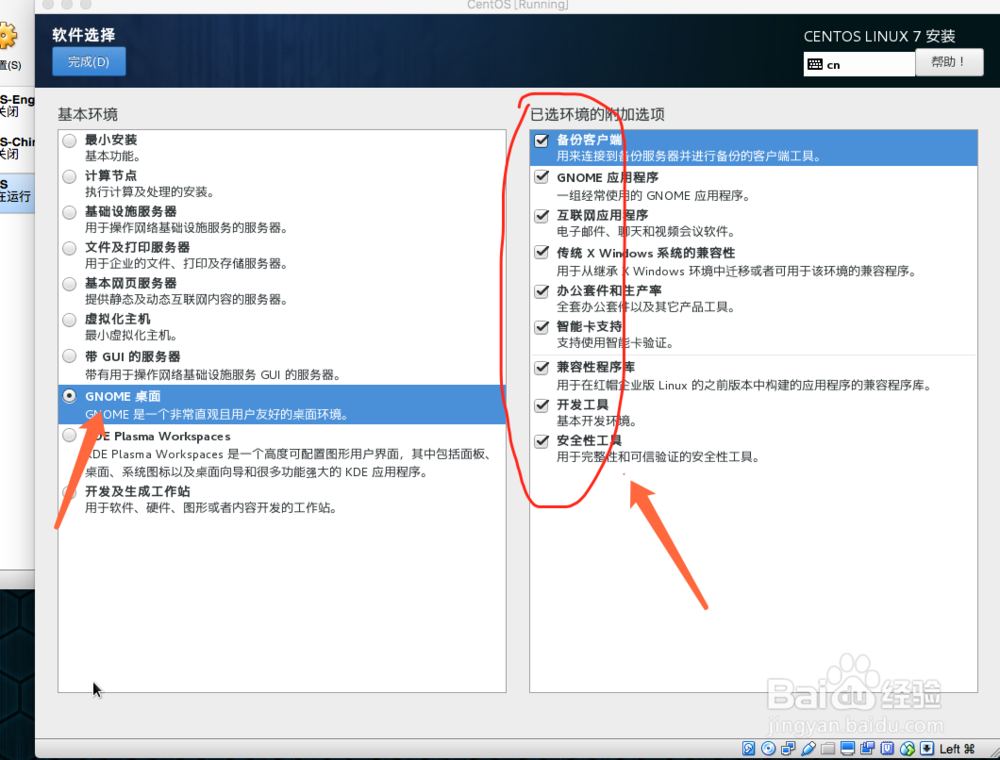Uncheck the 兼容性程序库 checkbox
Image resolution: width=1000 pixels, height=760 pixels.
click(541, 367)
